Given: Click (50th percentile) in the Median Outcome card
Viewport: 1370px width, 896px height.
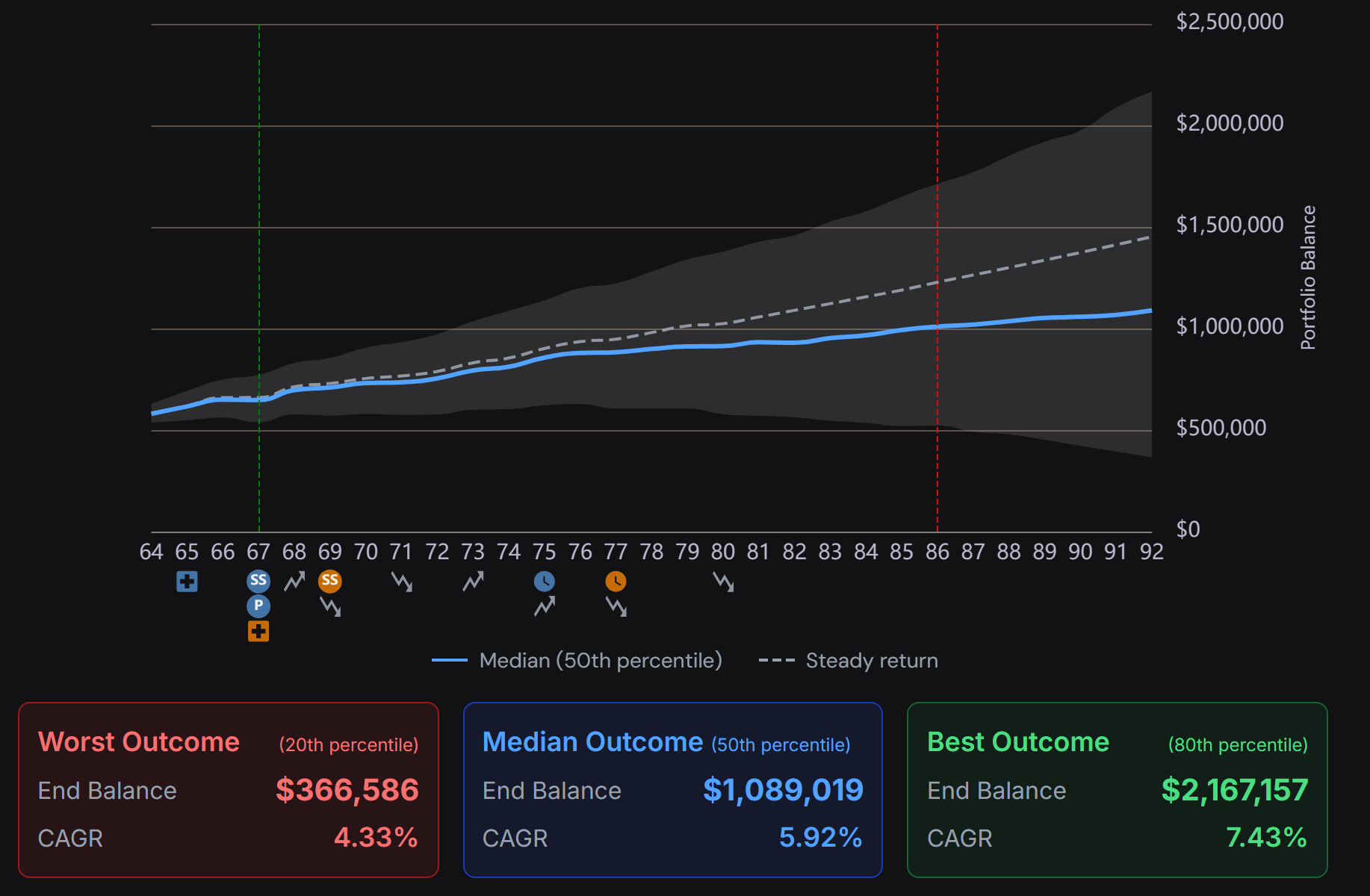Looking at the screenshot, I should click(x=781, y=745).
